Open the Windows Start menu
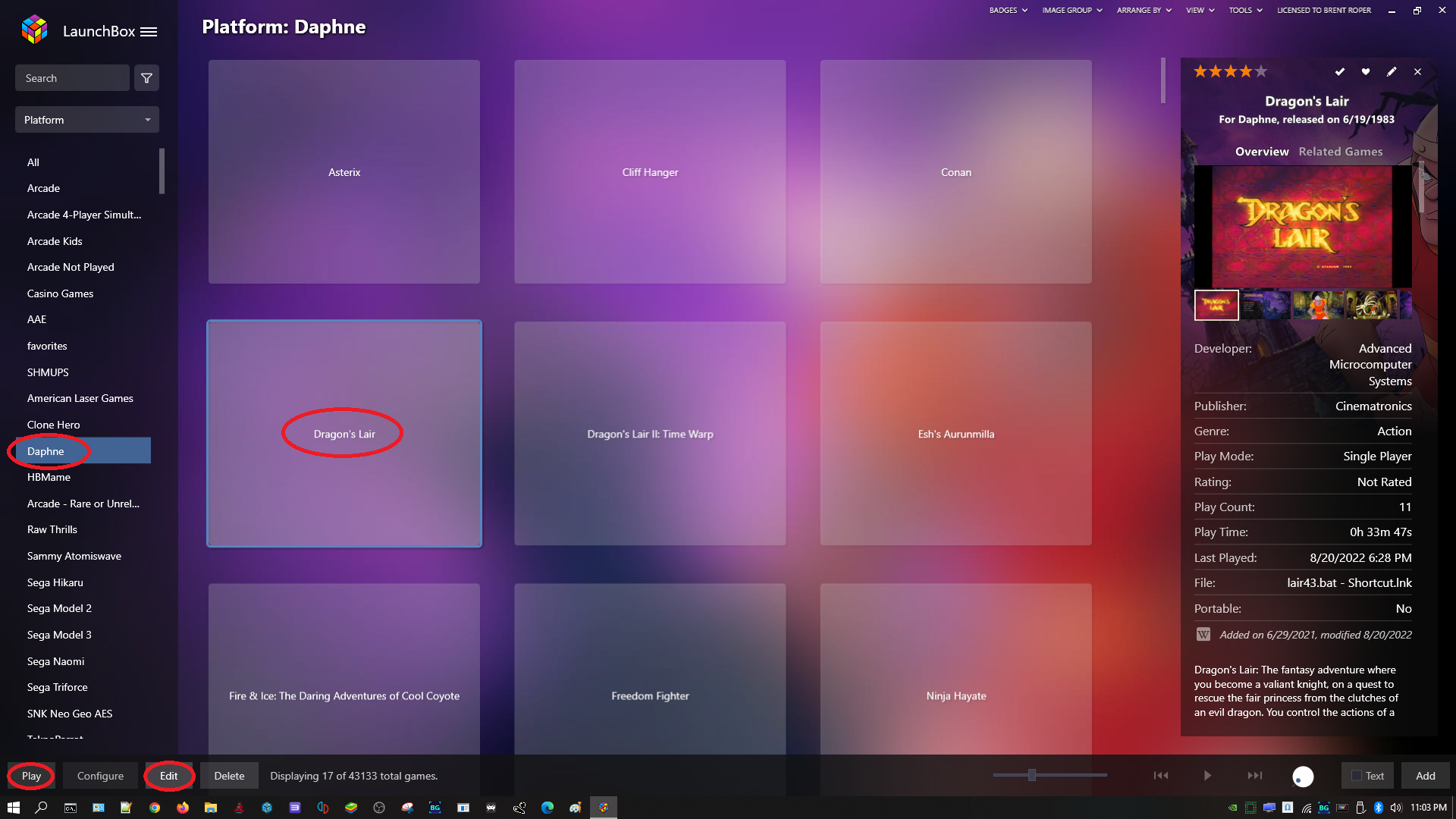The image size is (1456, 819). click(14, 808)
